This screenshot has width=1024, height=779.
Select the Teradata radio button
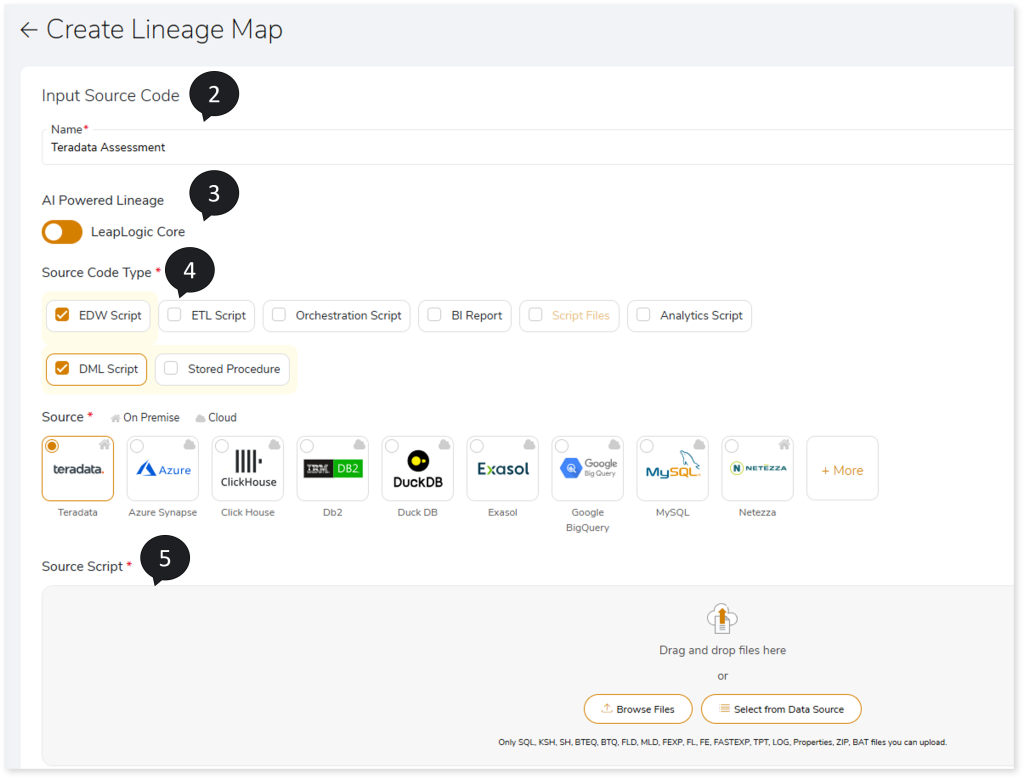point(52,445)
